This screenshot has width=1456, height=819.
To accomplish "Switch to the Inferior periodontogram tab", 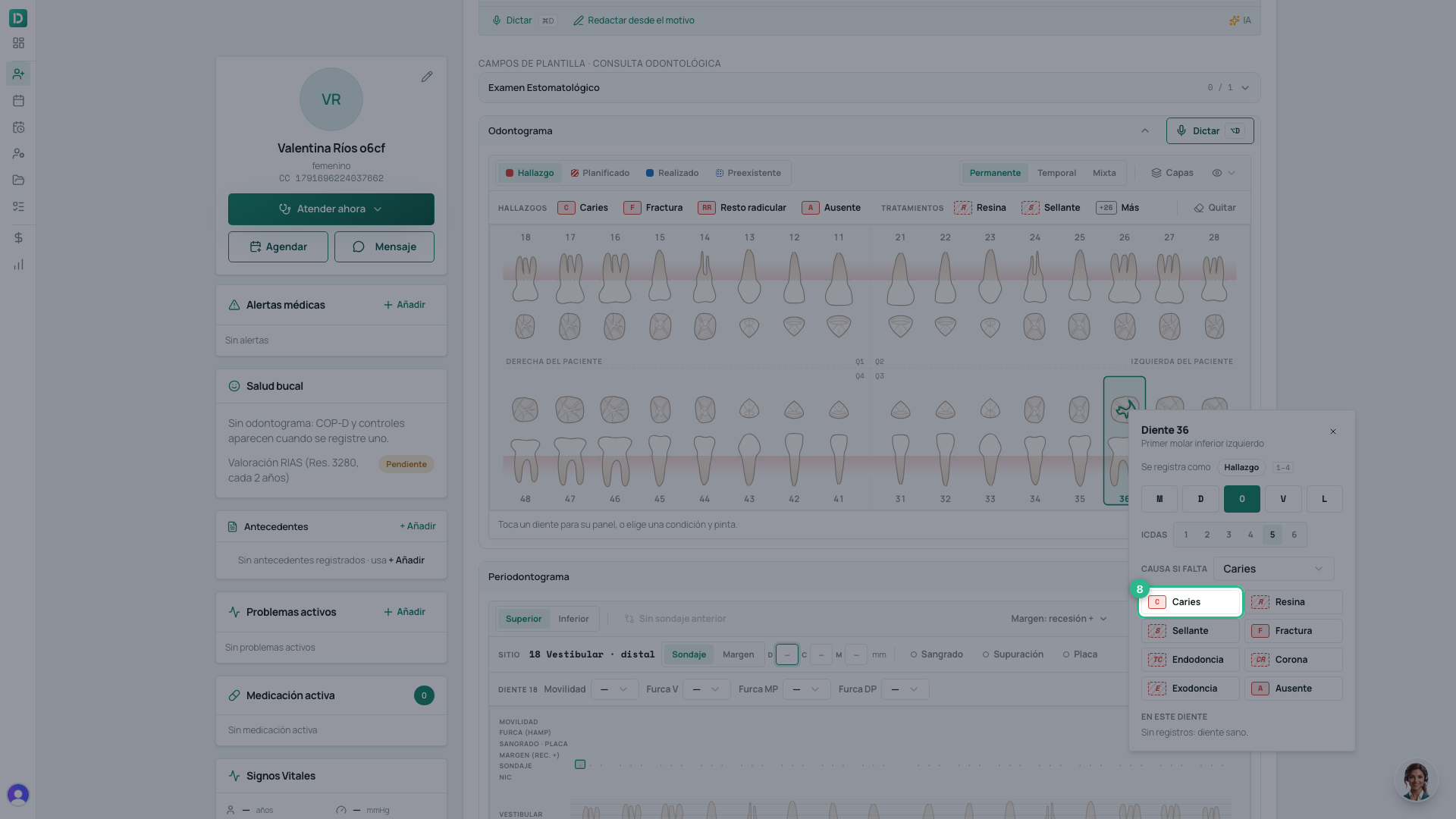I will [x=573, y=619].
